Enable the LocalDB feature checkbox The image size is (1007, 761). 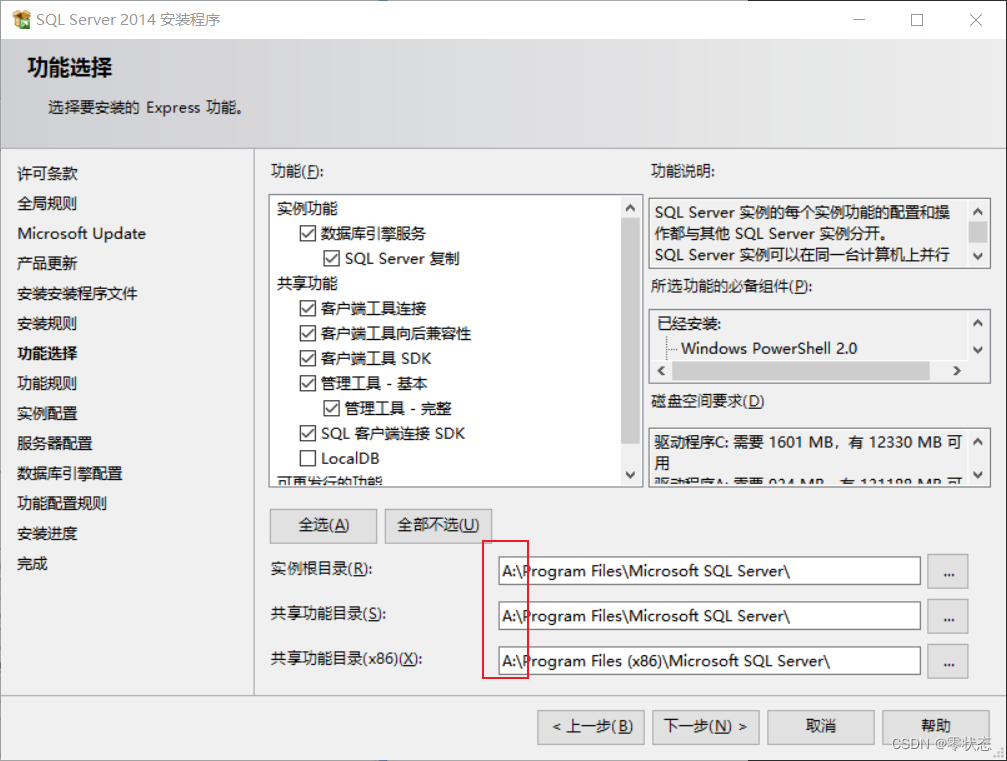pyautogui.click(x=308, y=459)
